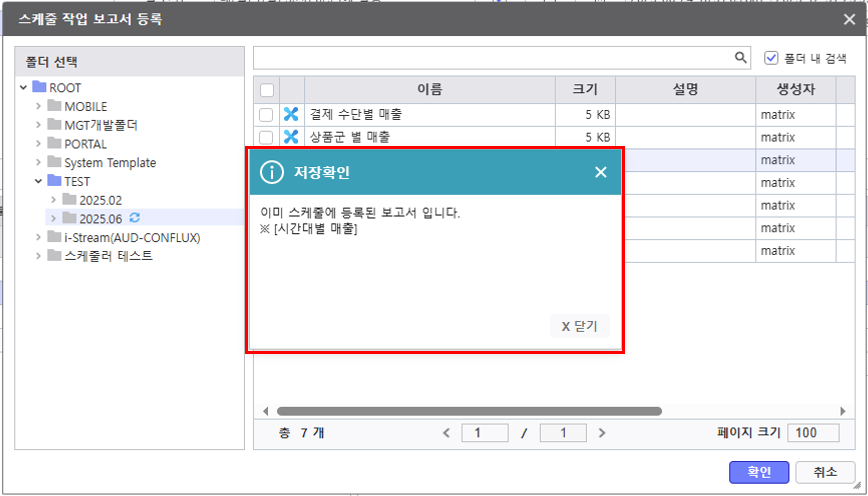Click the 확인 button
This screenshot has height=496, width=868.
759,472
